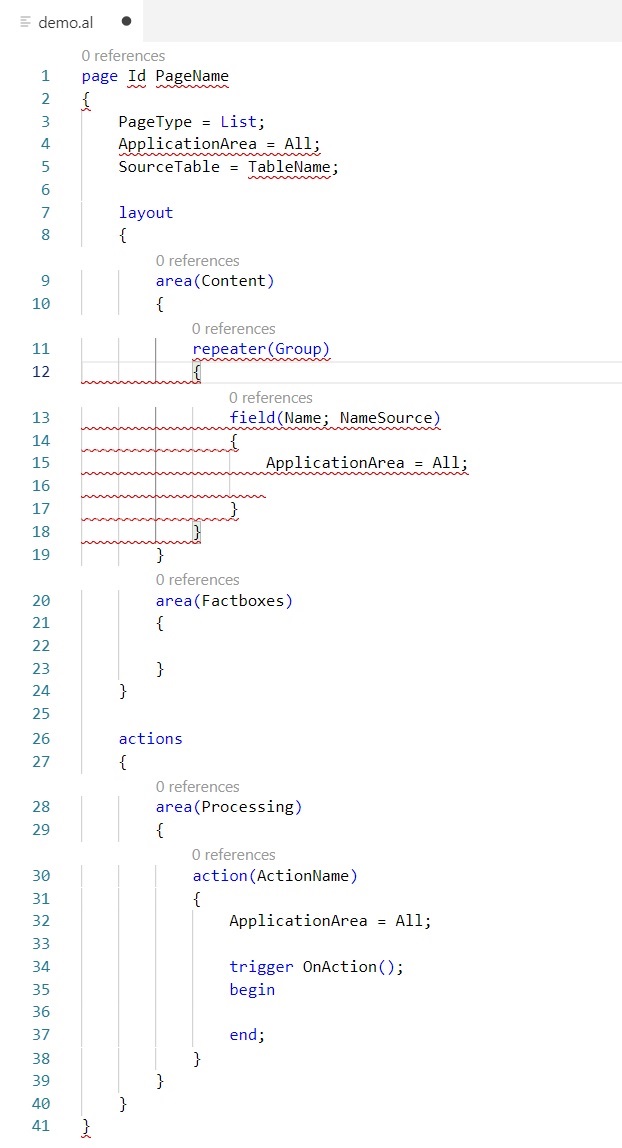This screenshot has width=622, height=1148.
Task: Place cursor on trigger OnAction() text
Action: [316, 966]
